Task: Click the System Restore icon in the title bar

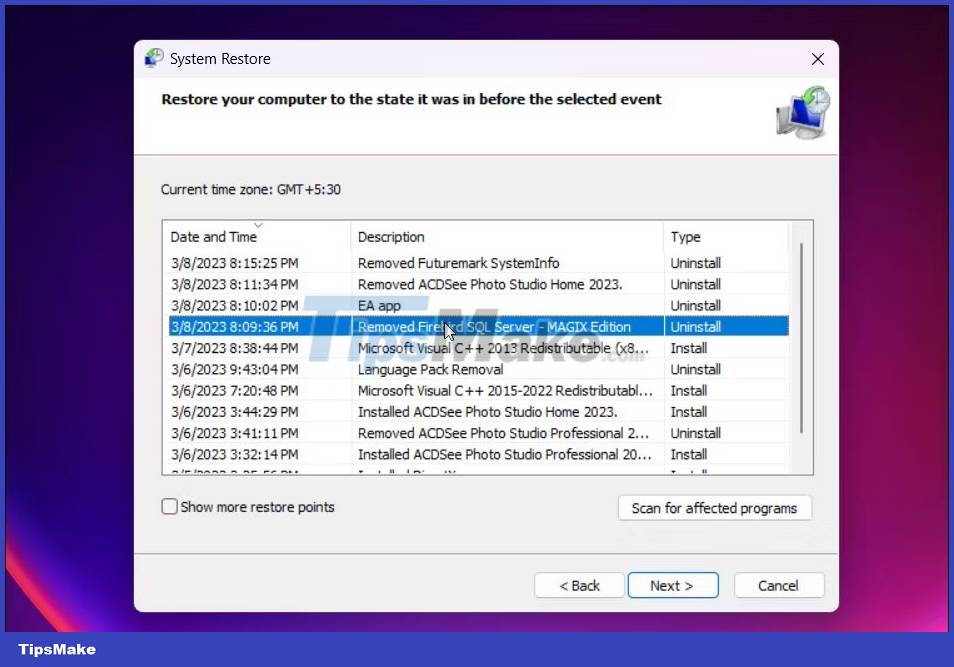Action: pyautogui.click(x=153, y=58)
